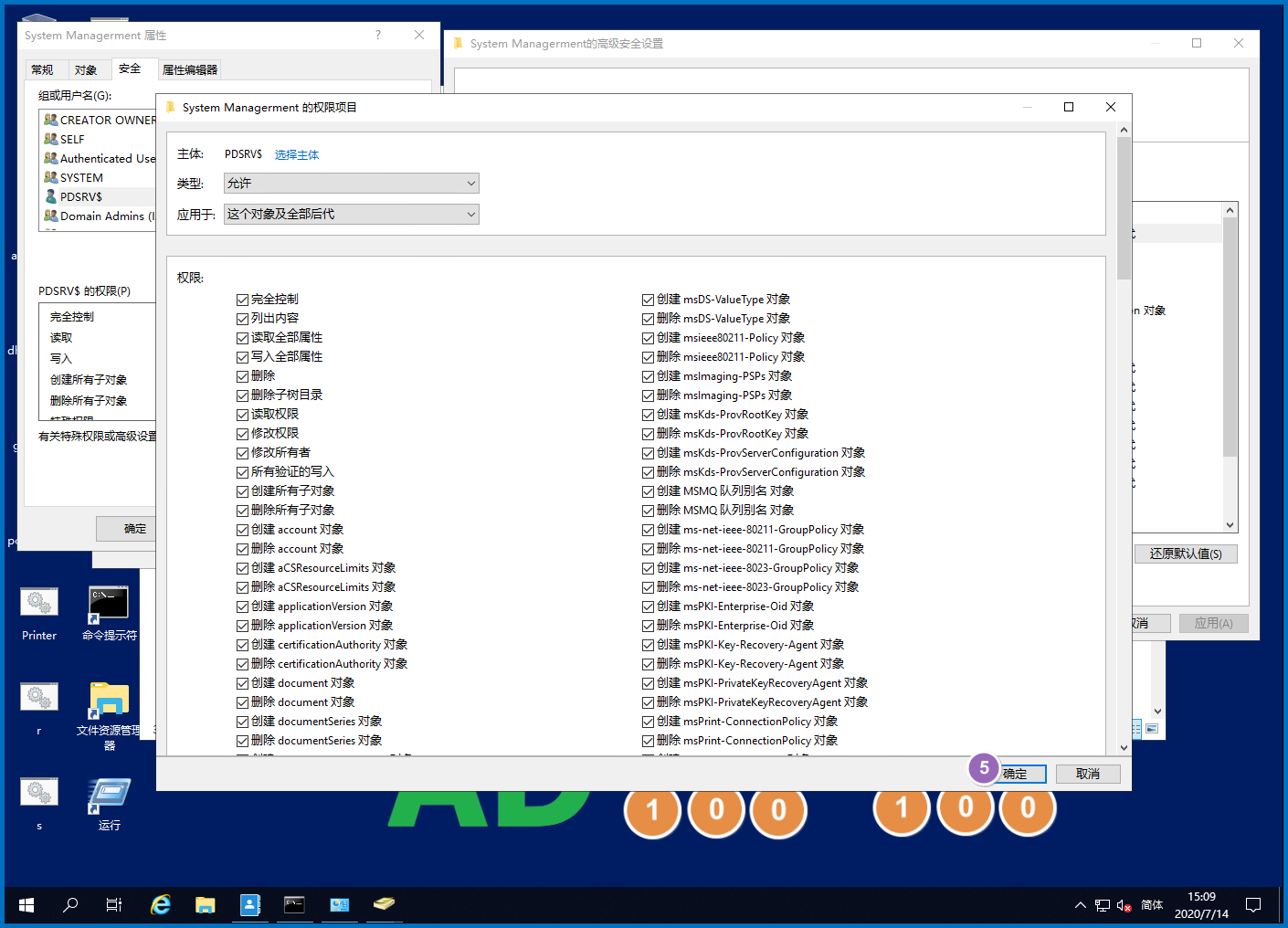Open taskbar search magnifier
This screenshot has width=1288, height=928.
(70, 905)
